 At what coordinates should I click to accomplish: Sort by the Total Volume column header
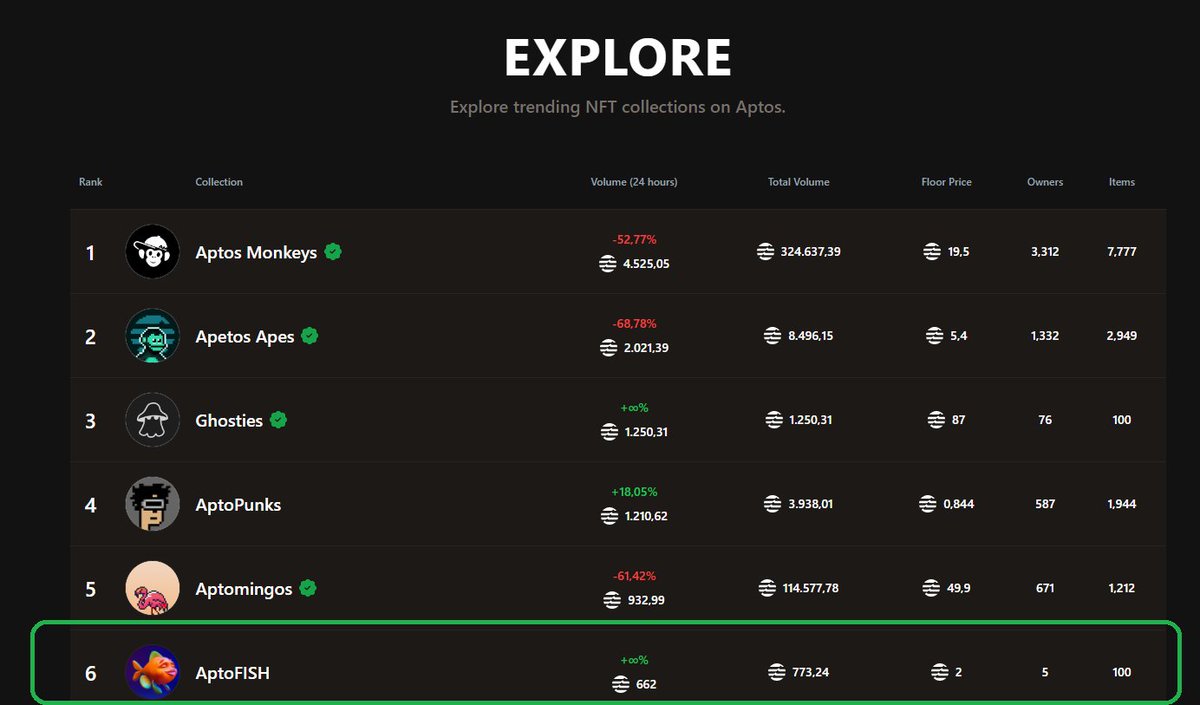799,182
